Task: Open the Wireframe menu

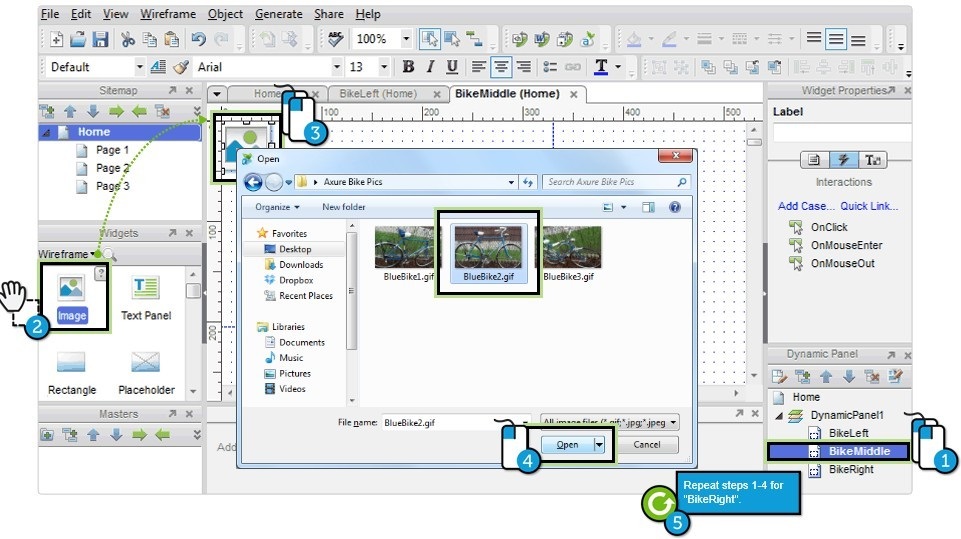Action: (x=168, y=14)
